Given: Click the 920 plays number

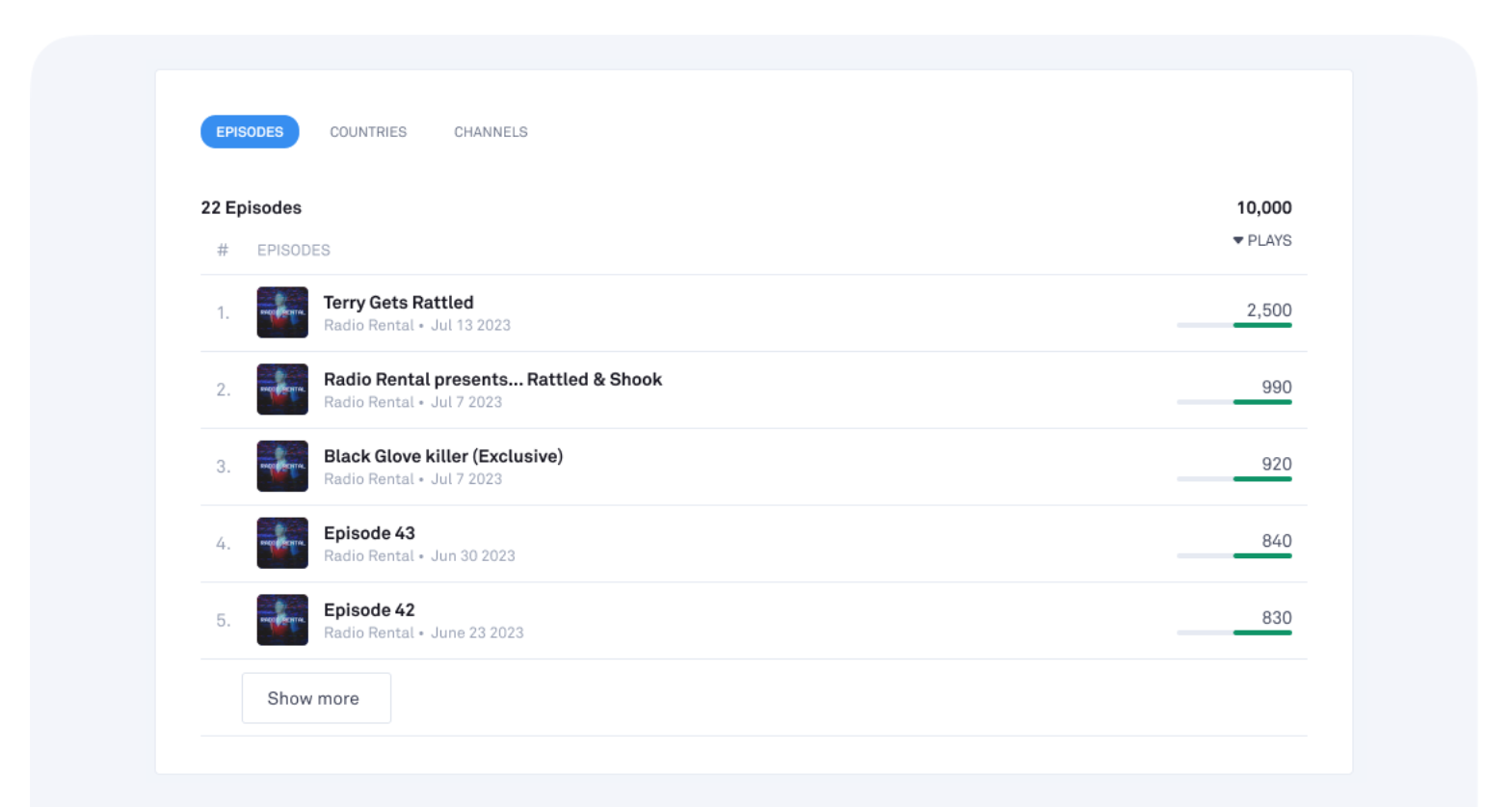Looking at the screenshot, I should [x=1277, y=465].
